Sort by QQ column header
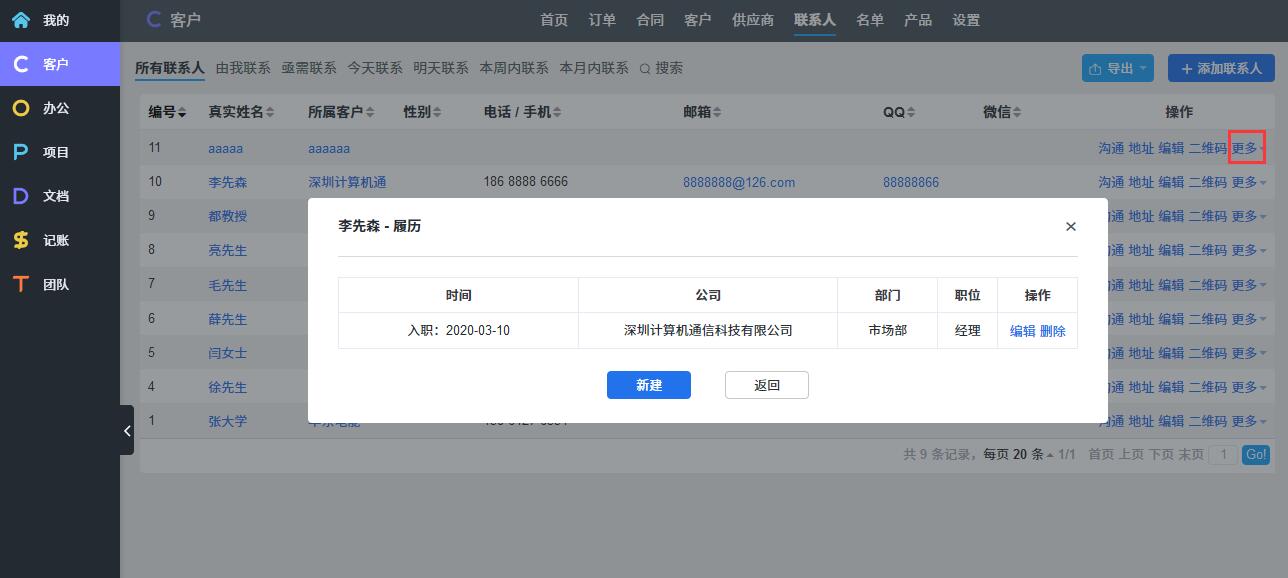 [x=899, y=112]
